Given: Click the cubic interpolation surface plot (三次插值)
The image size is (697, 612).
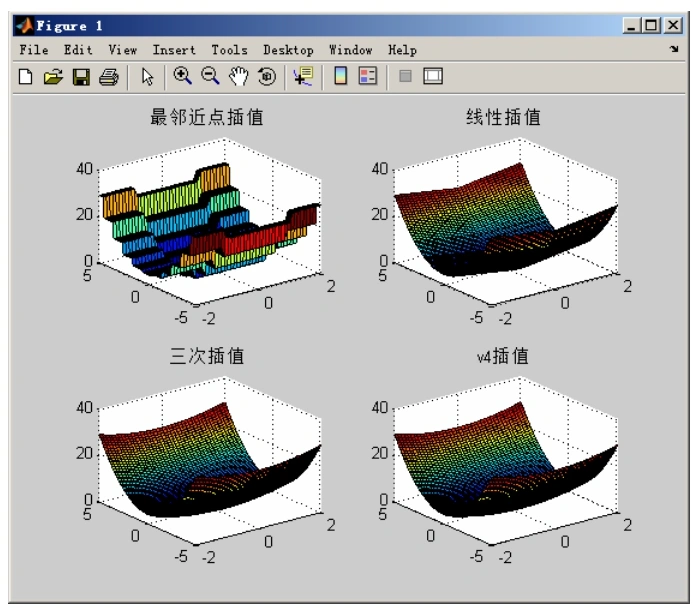Looking at the screenshot, I should tap(209, 461).
